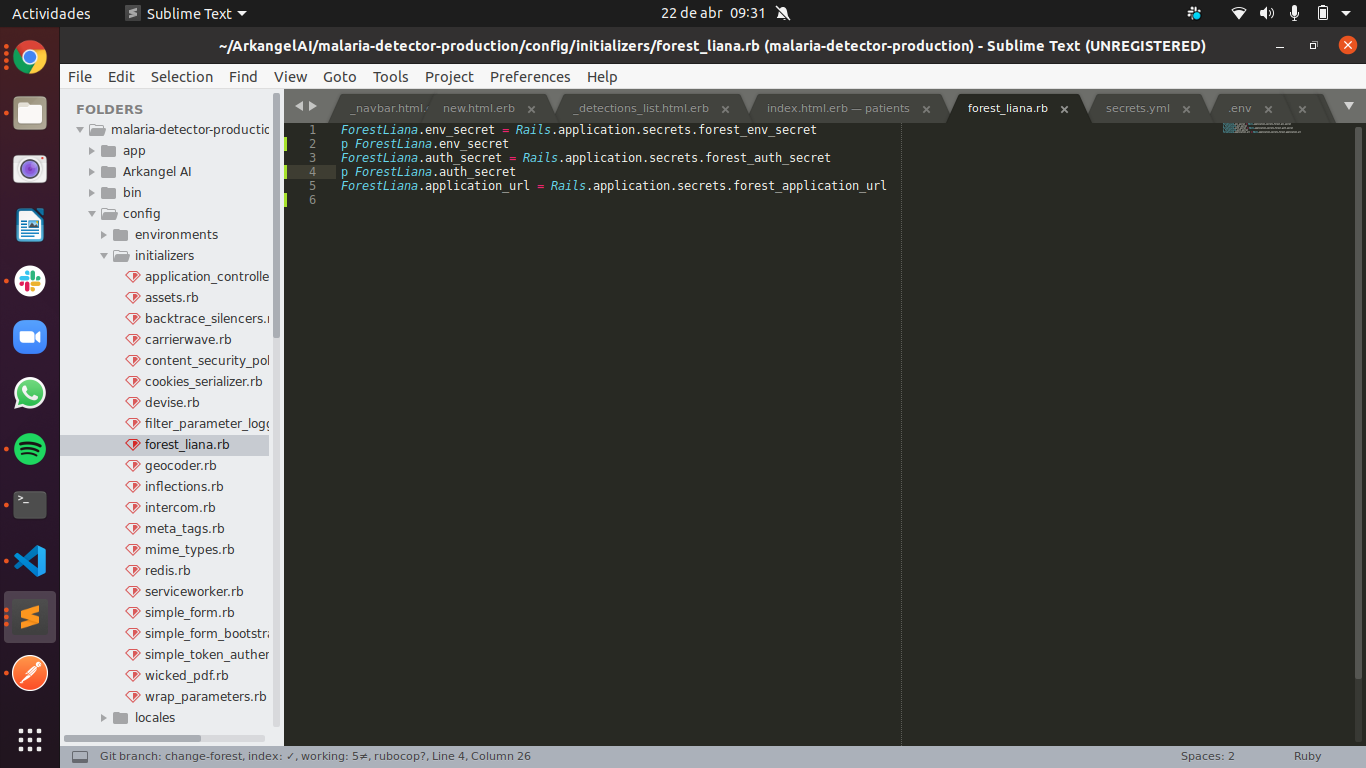Click the editor minimap
The height and width of the screenshot is (768, 1366).
(1262, 128)
